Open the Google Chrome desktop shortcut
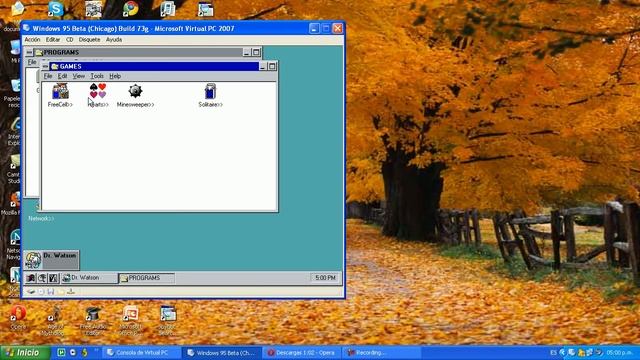Viewport: 640px width, 360px height. click(131, 9)
